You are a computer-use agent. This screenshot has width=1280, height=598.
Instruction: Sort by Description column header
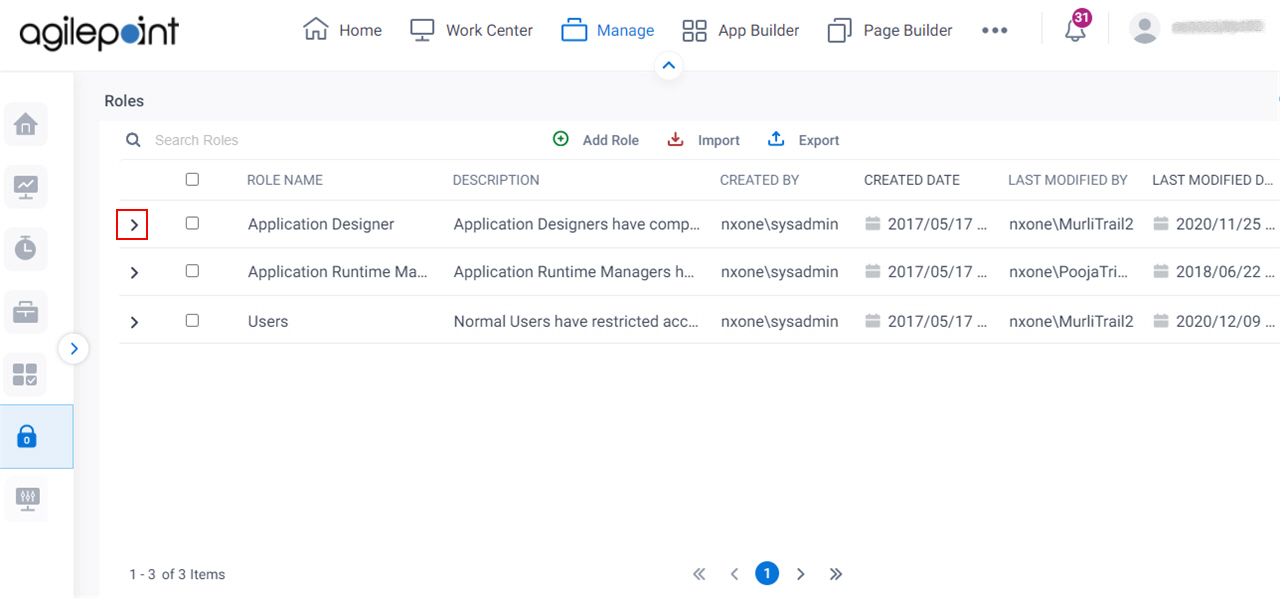click(x=496, y=180)
